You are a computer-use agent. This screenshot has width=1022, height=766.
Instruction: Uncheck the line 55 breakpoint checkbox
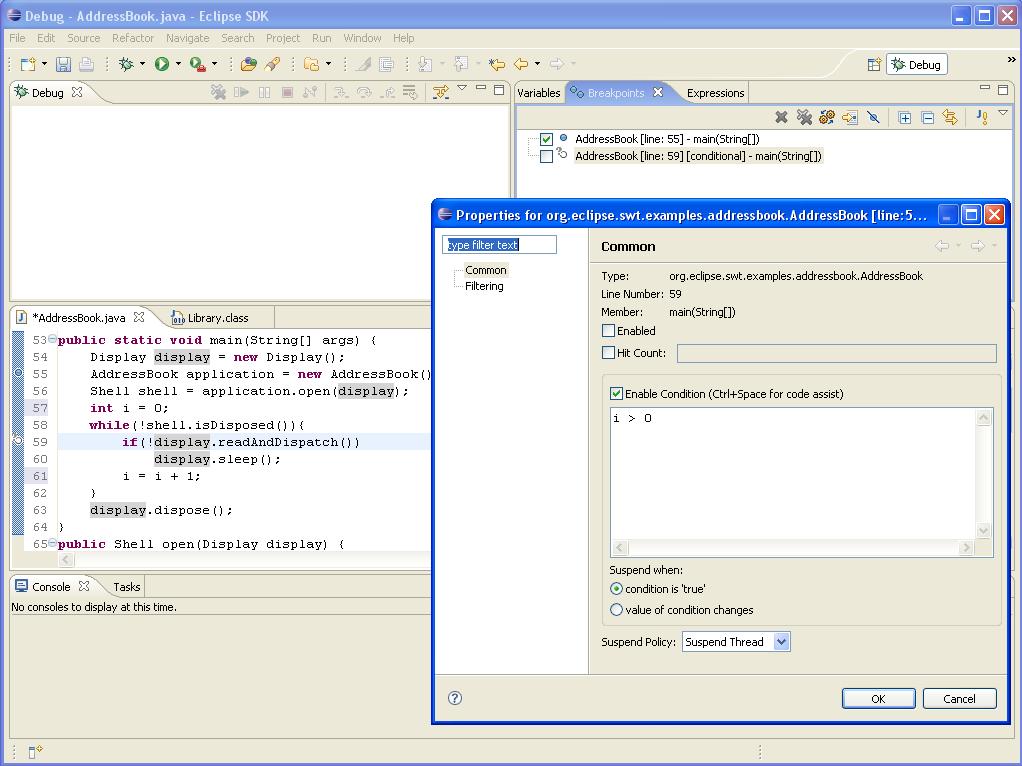pyautogui.click(x=546, y=139)
